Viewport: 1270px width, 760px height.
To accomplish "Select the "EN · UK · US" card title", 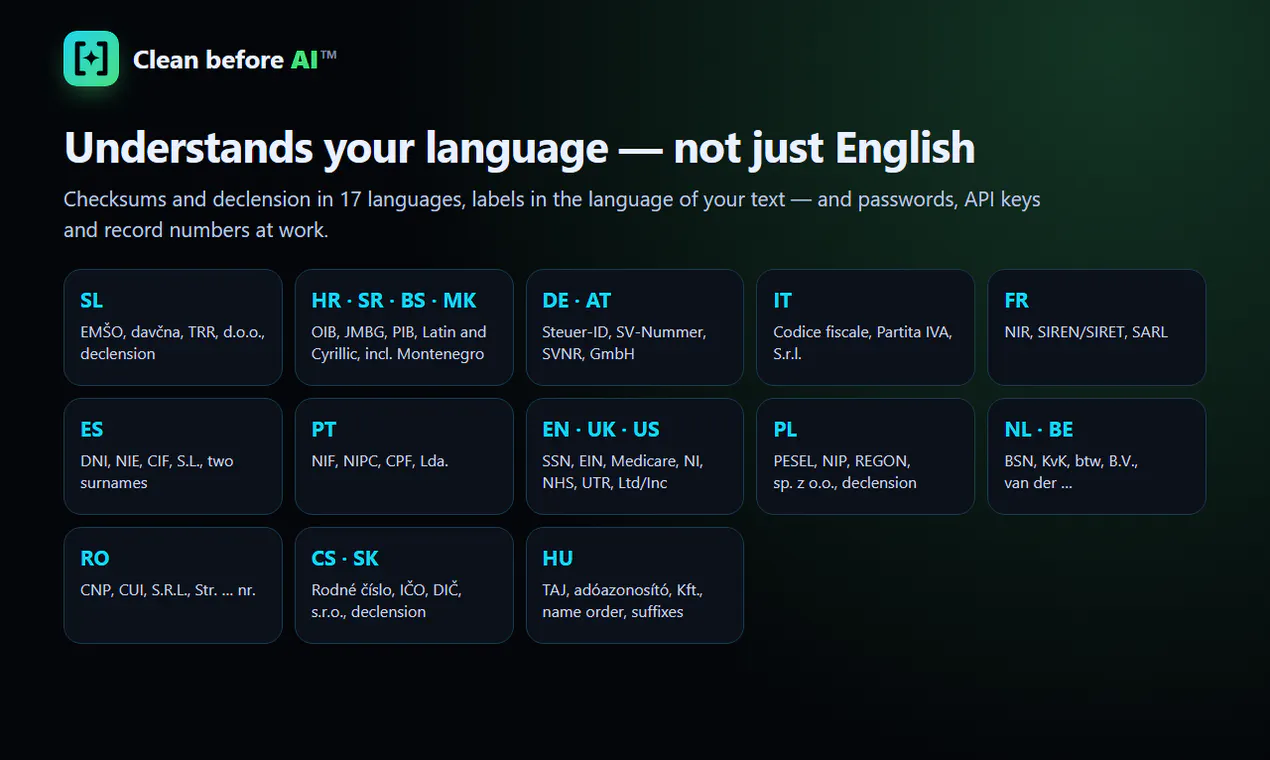I will point(601,429).
